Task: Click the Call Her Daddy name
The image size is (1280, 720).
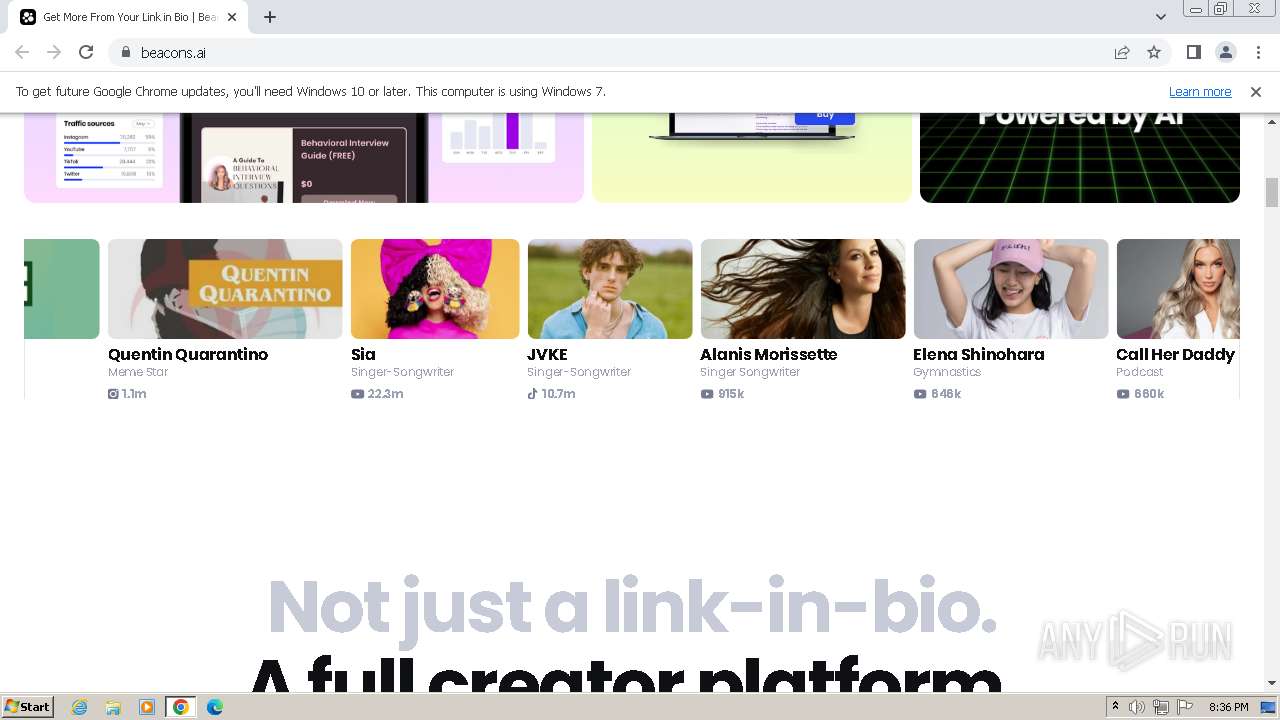Action: pyautogui.click(x=1176, y=354)
